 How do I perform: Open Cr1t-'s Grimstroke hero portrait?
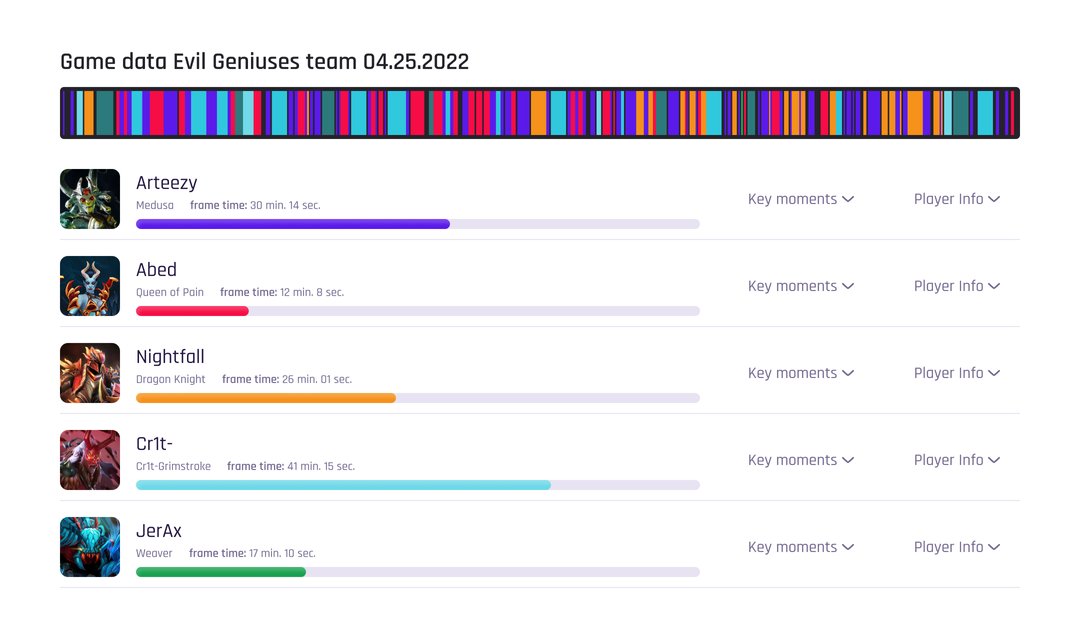(x=90, y=460)
